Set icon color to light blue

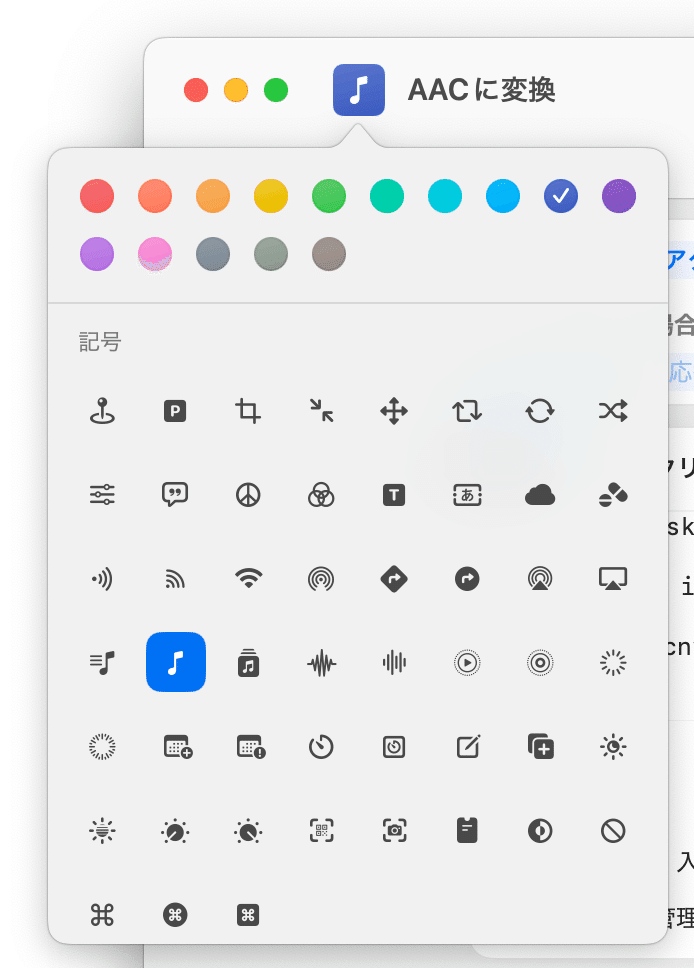pos(503,196)
